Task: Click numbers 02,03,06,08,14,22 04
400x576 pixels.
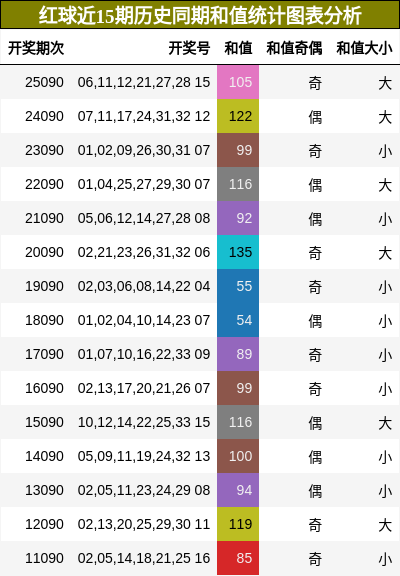Action: coord(144,286)
